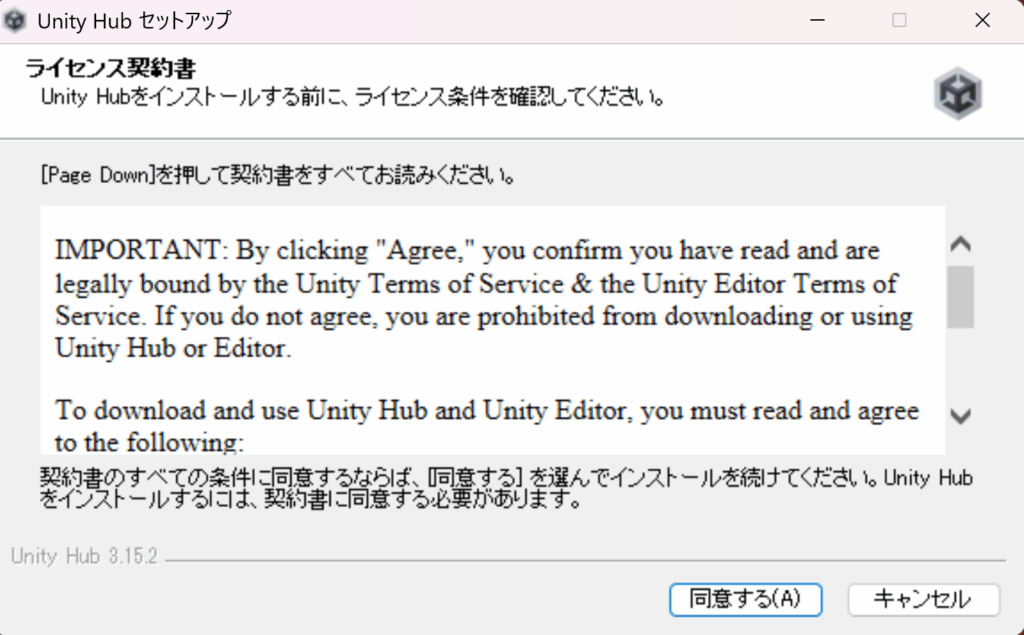
Task: Click the ライセンス契約書 heading
Action: pos(110,69)
